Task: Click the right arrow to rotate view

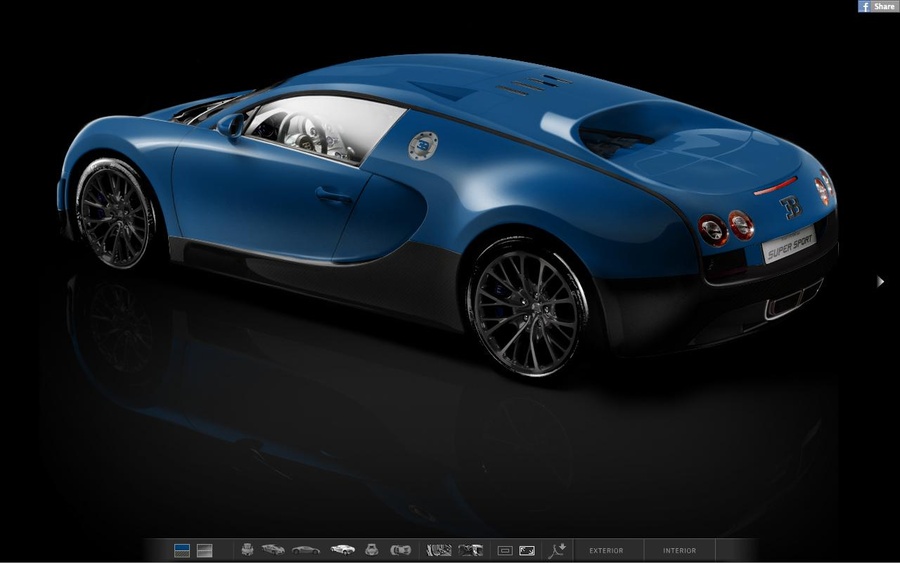Action: 880,281
